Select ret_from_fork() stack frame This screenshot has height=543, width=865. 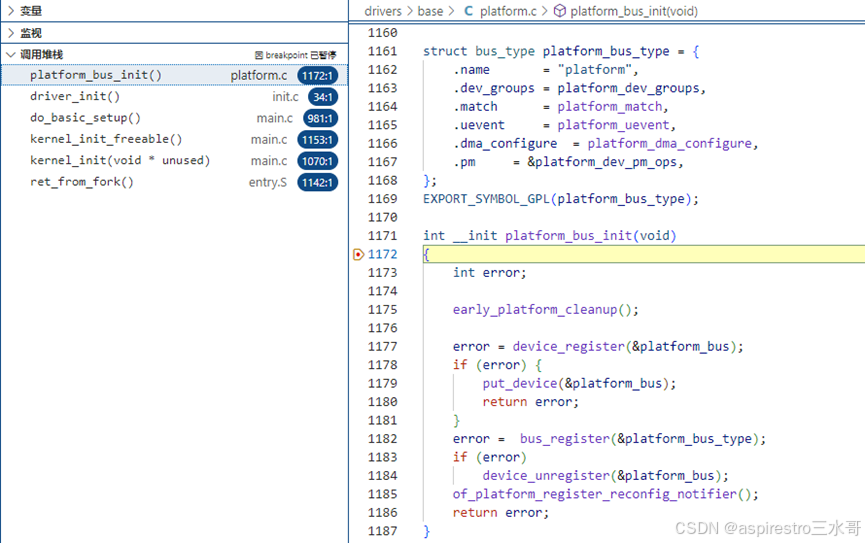click(x=174, y=182)
